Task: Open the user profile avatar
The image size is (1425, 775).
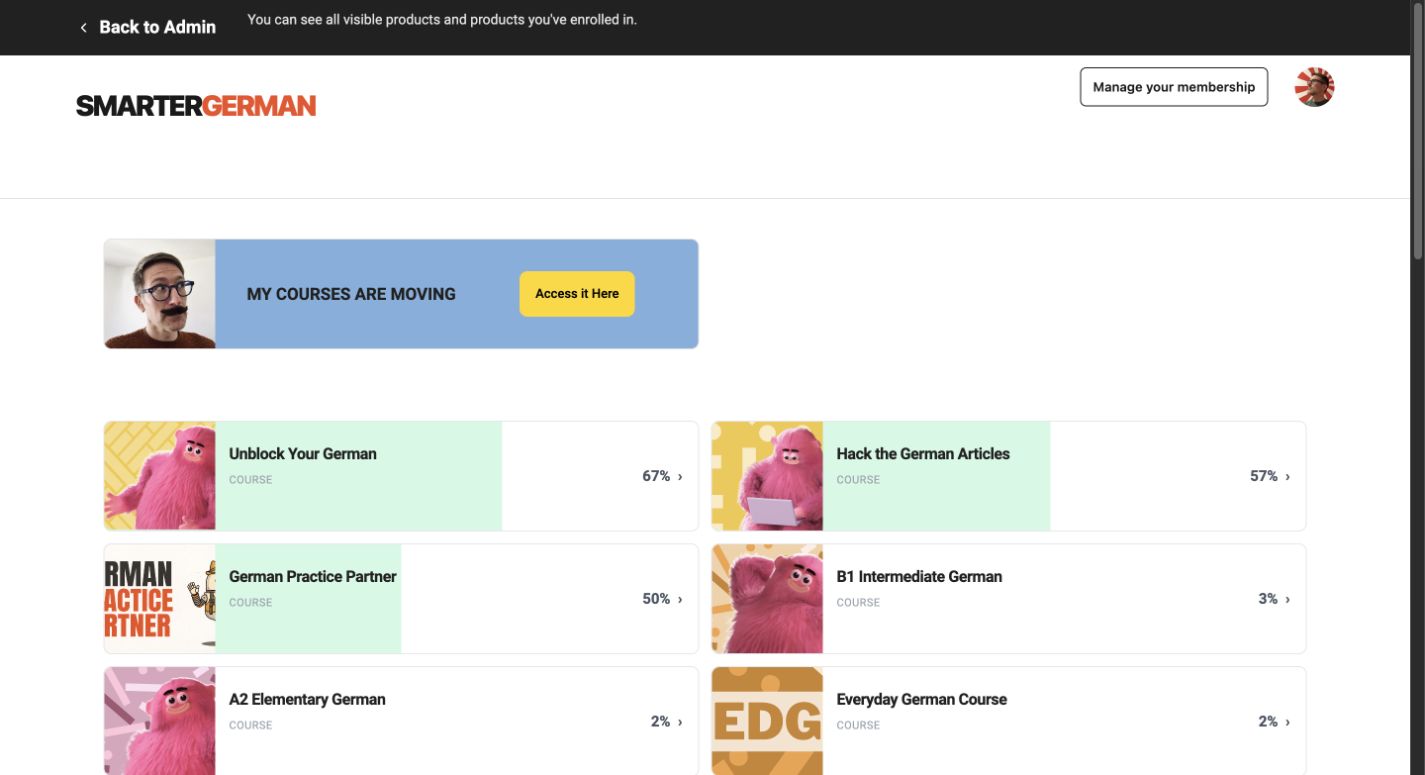Action: [x=1314, y=87]
